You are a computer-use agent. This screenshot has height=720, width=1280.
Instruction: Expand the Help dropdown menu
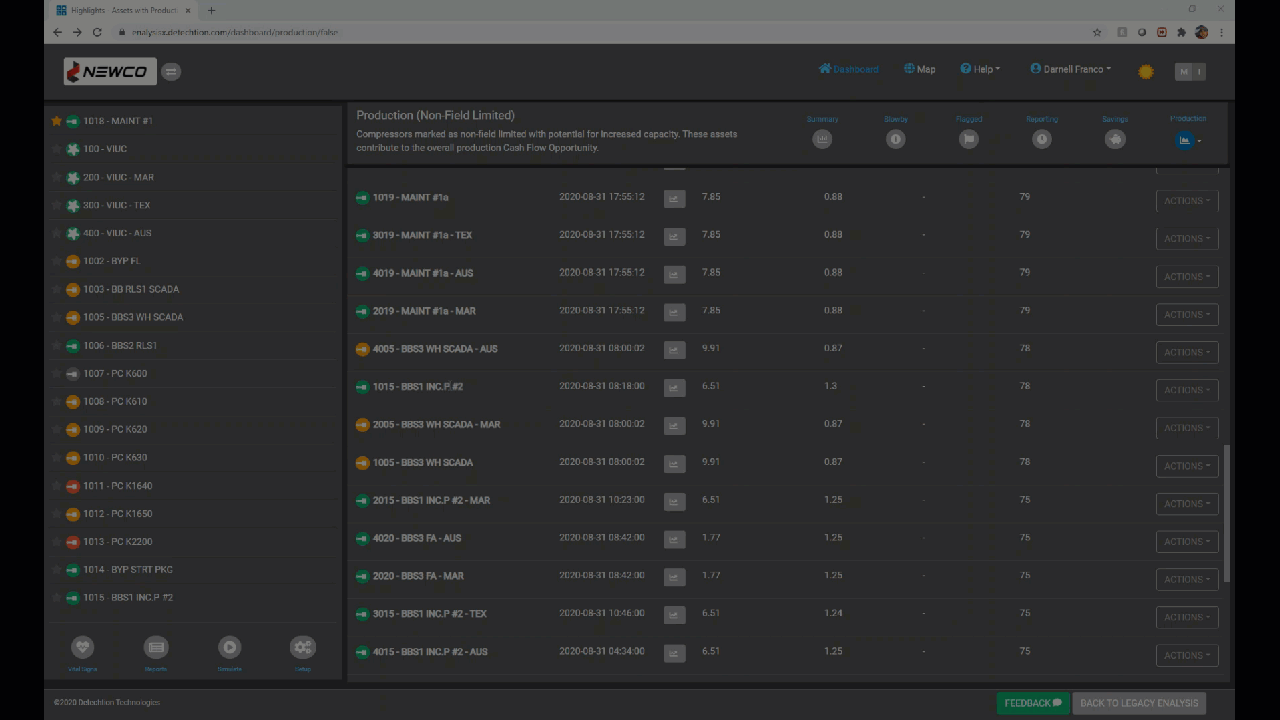tap(980, 69)
